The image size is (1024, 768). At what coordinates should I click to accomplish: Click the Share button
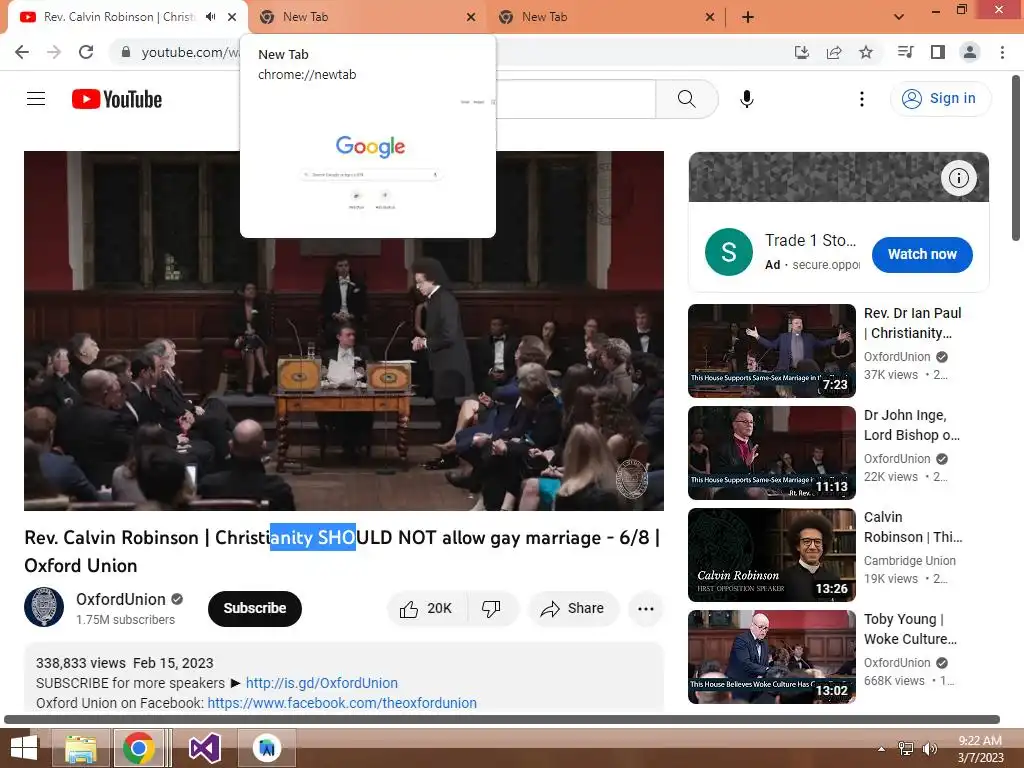pos(573,609)
